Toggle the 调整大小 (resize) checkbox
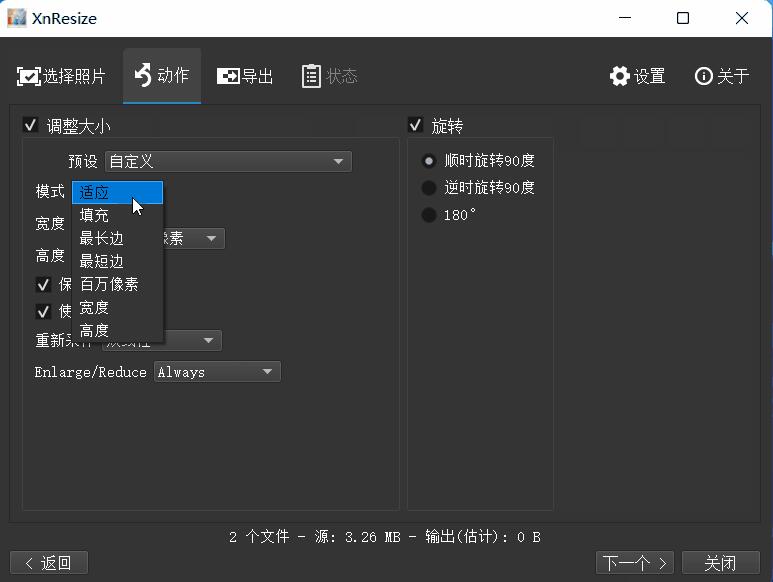The width and height of the screenshot is (773, 582). (x=30, y=126)
